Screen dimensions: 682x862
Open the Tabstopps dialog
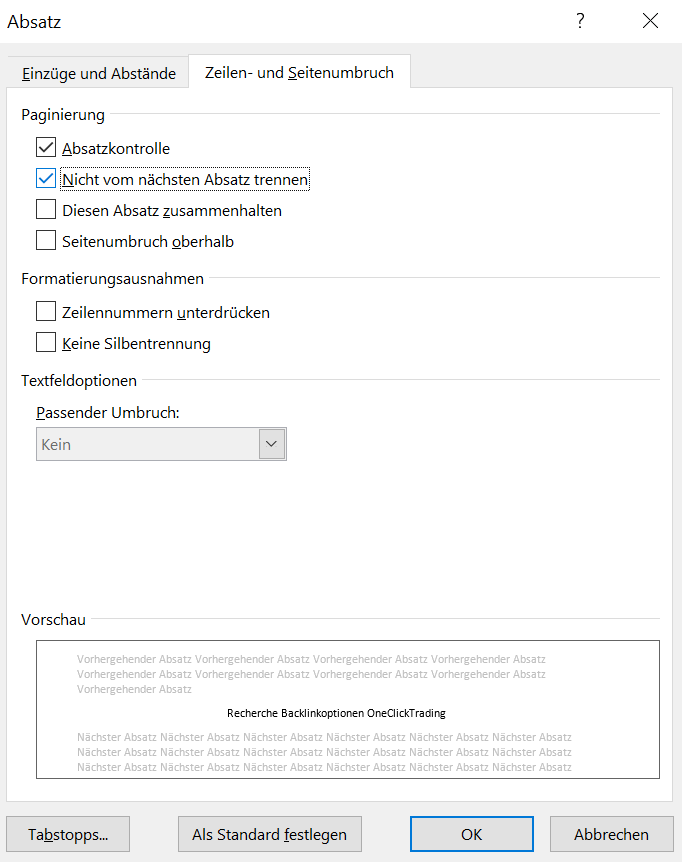coord(68,834)
